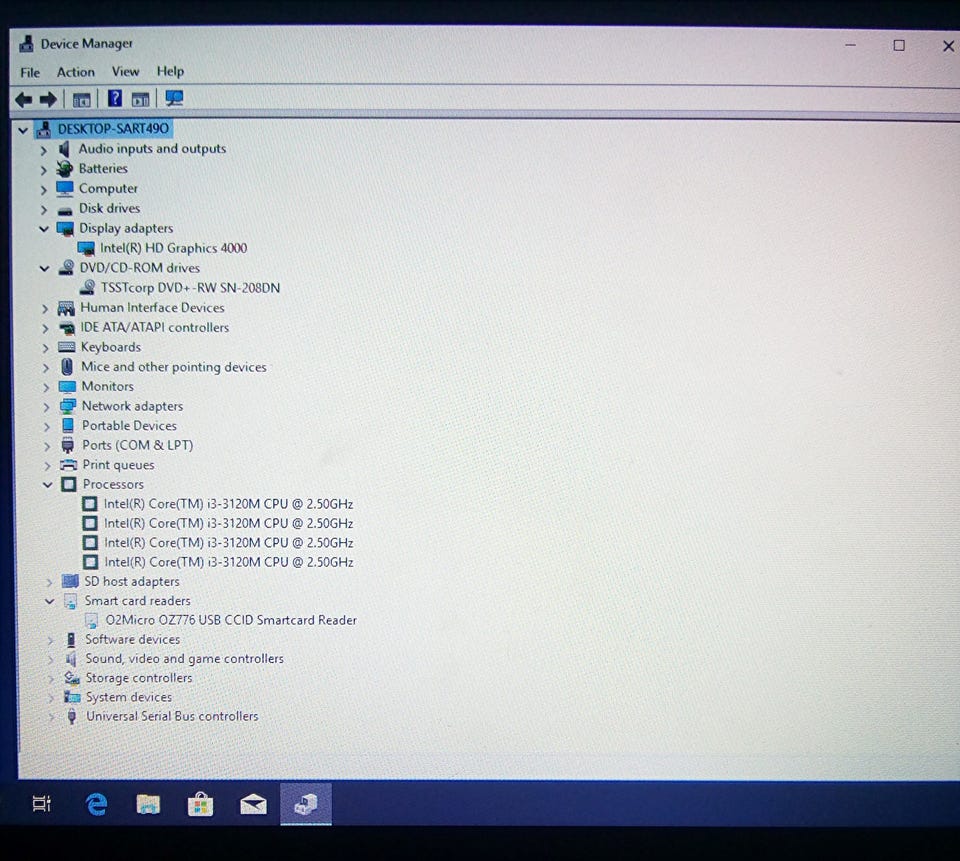960x861 pixels.
Task: Maximize the Device Manager window
Action: point(899,45)
